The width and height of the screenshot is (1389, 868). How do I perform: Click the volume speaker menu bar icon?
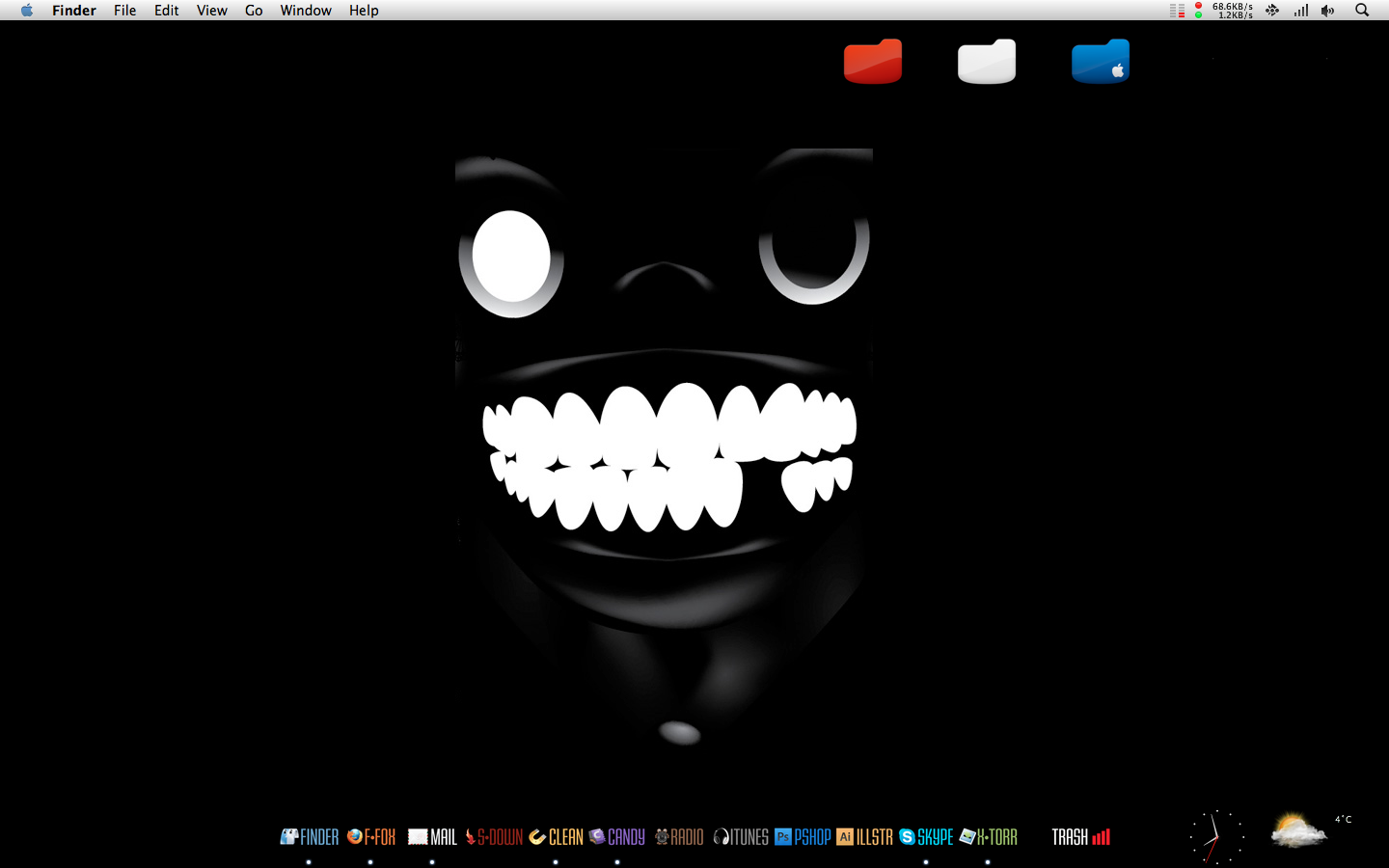(1328, 11)
